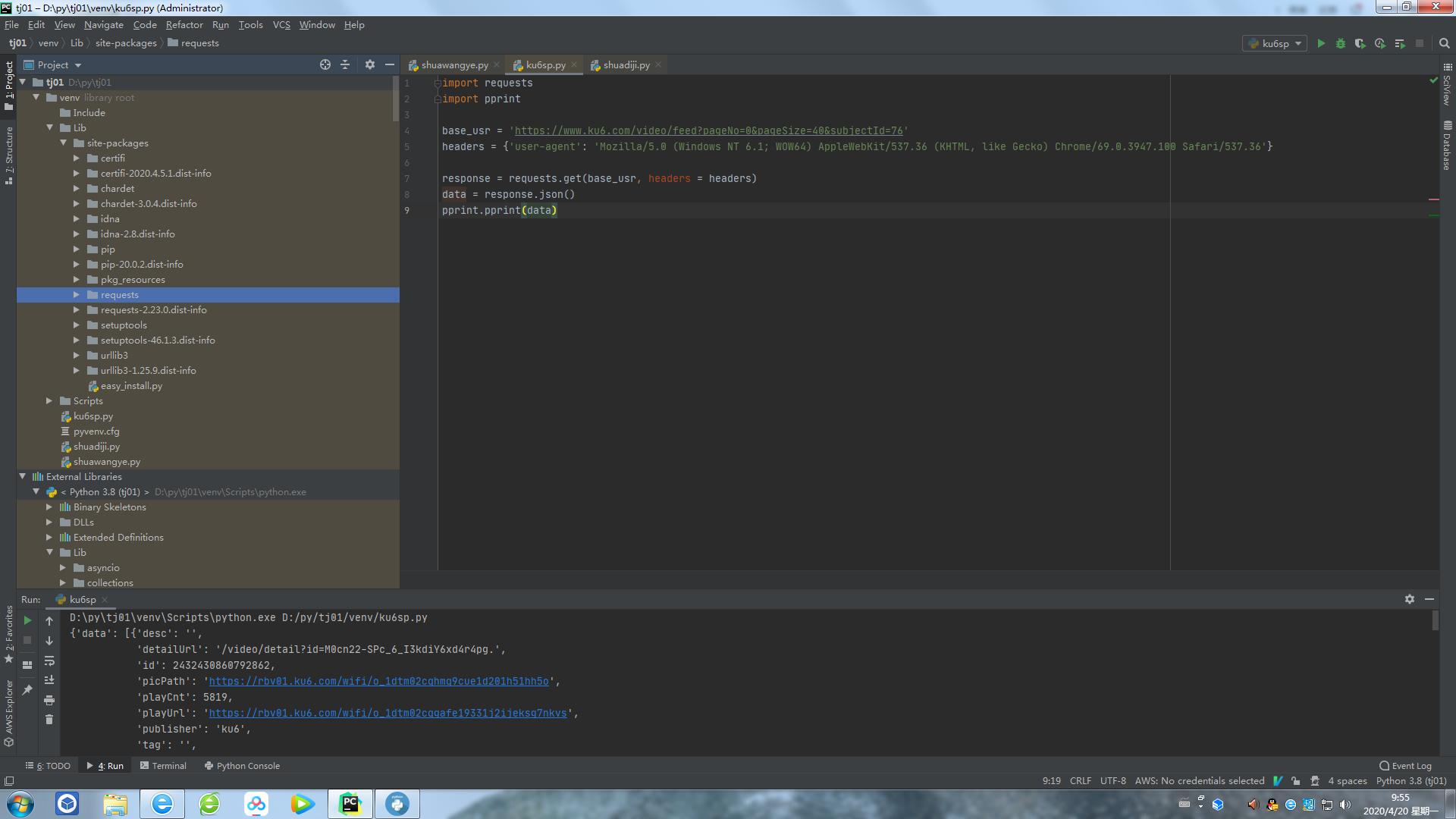
Task: Open PyCharm from the Windows taskbar
Action: (x=350, y=804)
